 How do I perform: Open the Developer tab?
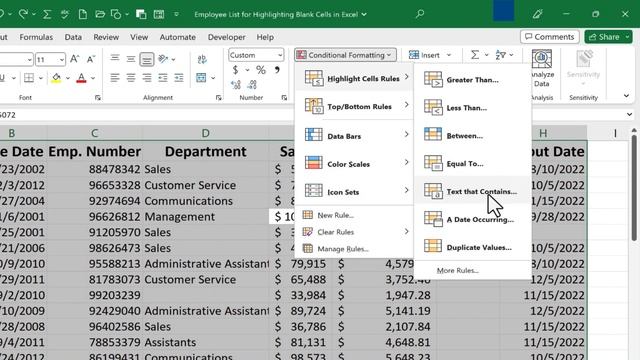227,37
